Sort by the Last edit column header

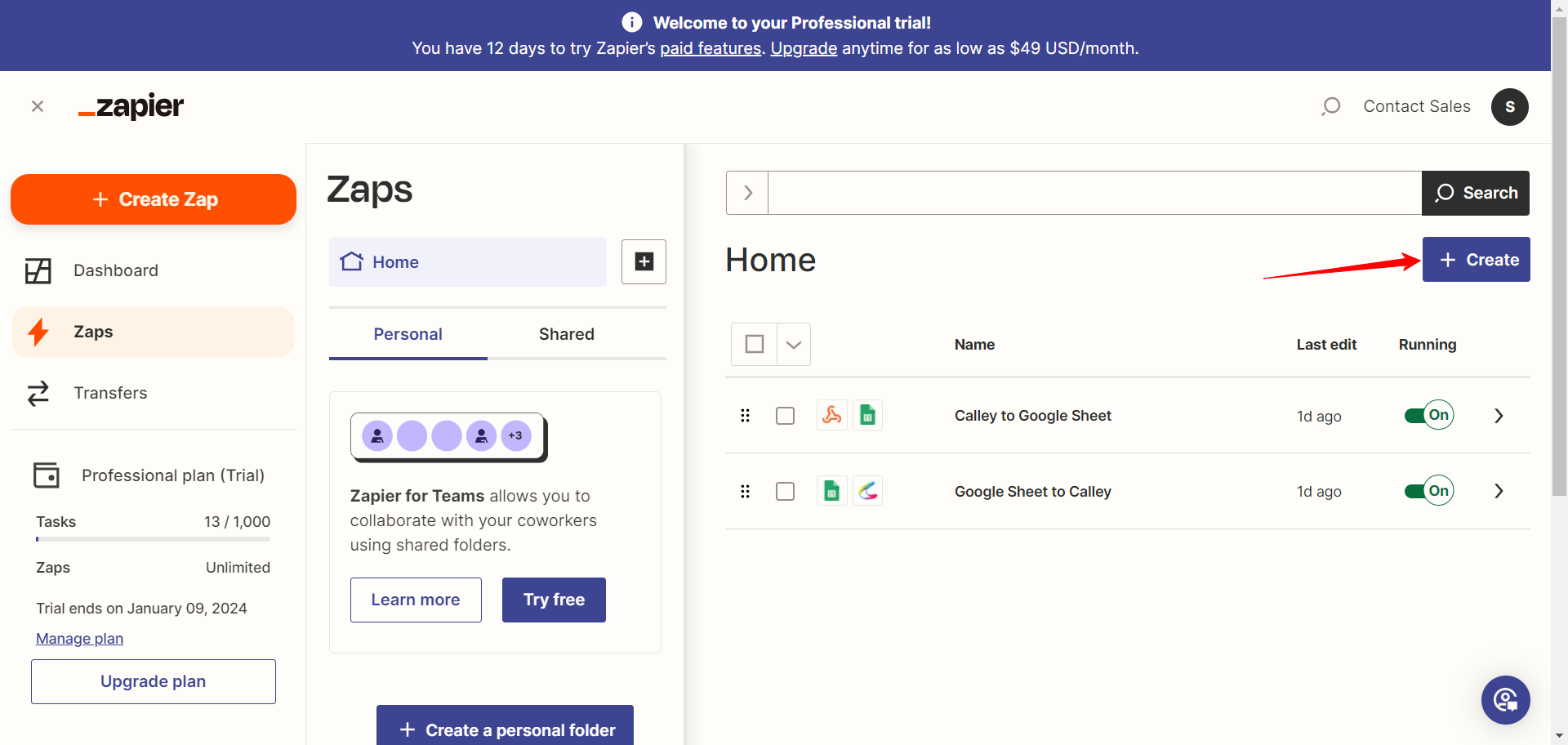click(x=1326, y=345)
